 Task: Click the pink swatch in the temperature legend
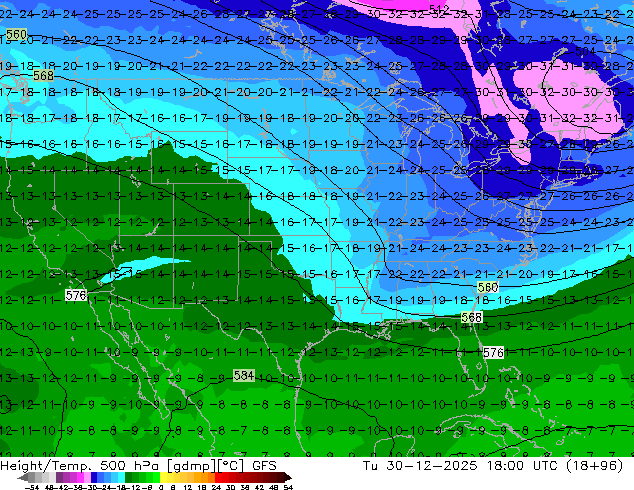point(87,477)
